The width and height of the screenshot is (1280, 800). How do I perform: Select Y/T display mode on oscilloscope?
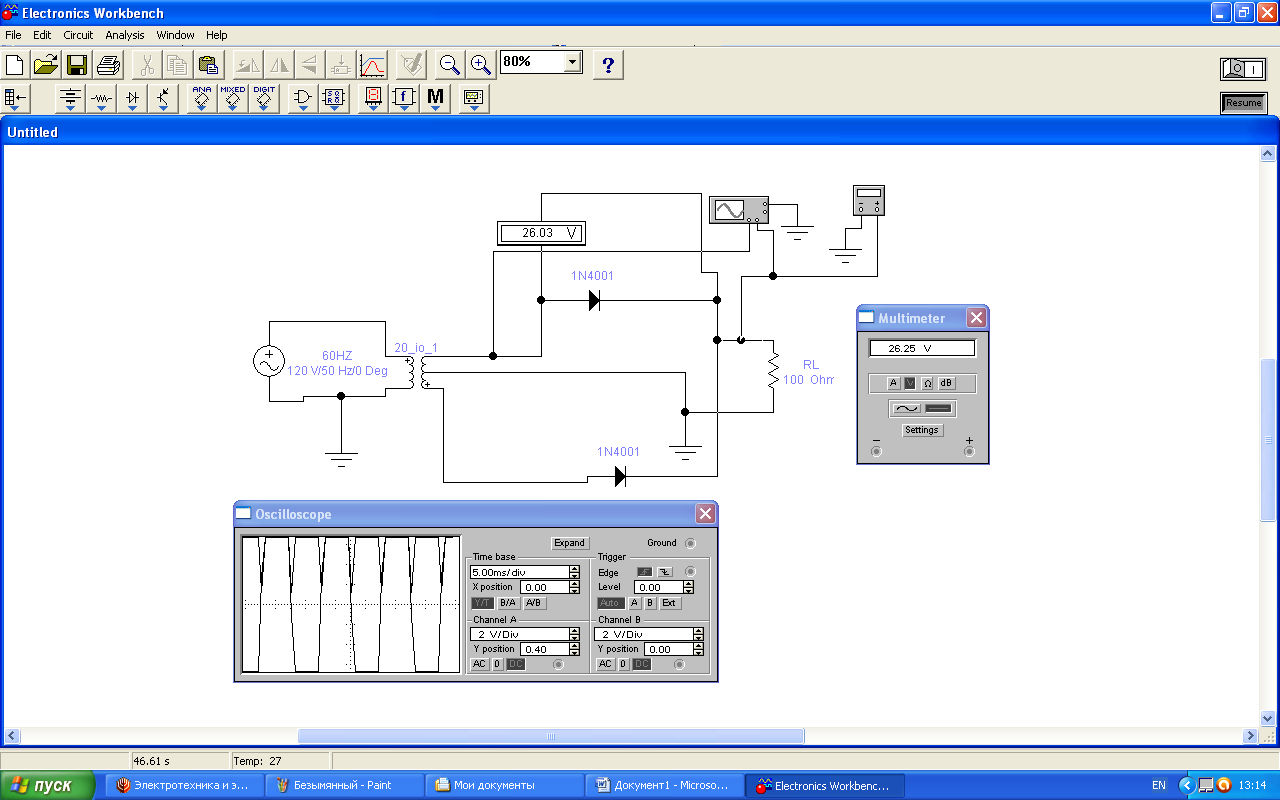482,603
